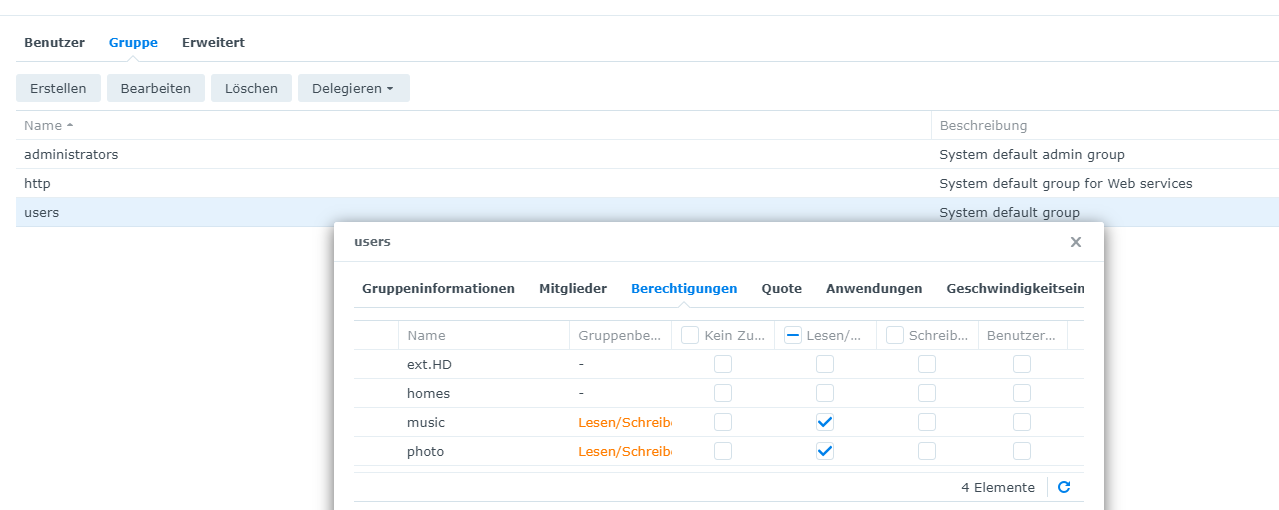
Task: Open the Delegieren dropdown
Action: pyautogui.click(x=353, y=88)
